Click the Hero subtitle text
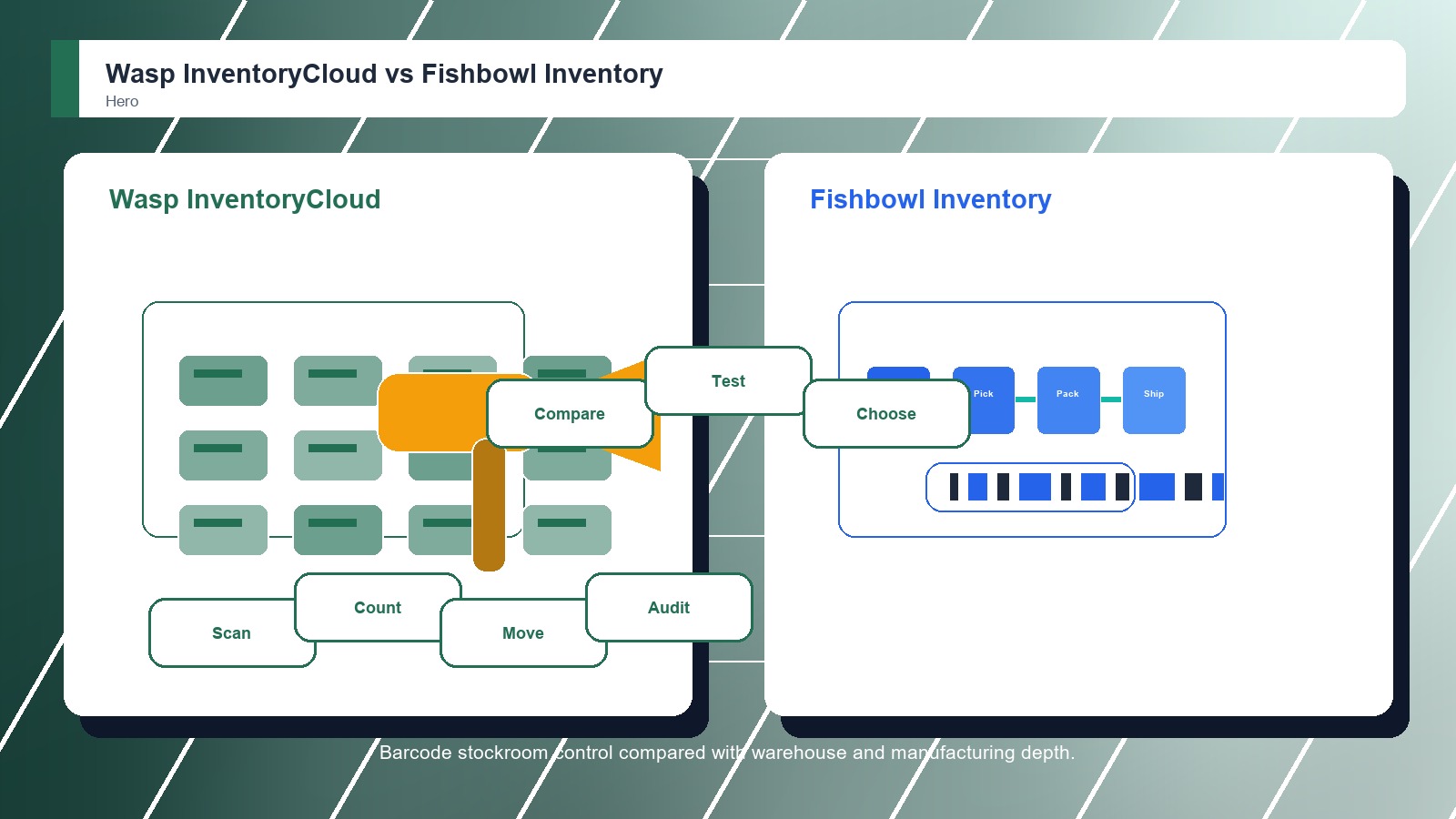The image size is (1456, 819). (122, 101)
